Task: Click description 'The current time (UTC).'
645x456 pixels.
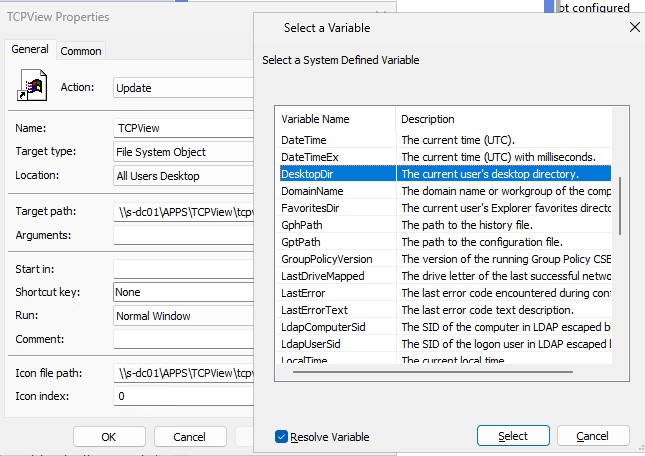Action: [458, 140]
